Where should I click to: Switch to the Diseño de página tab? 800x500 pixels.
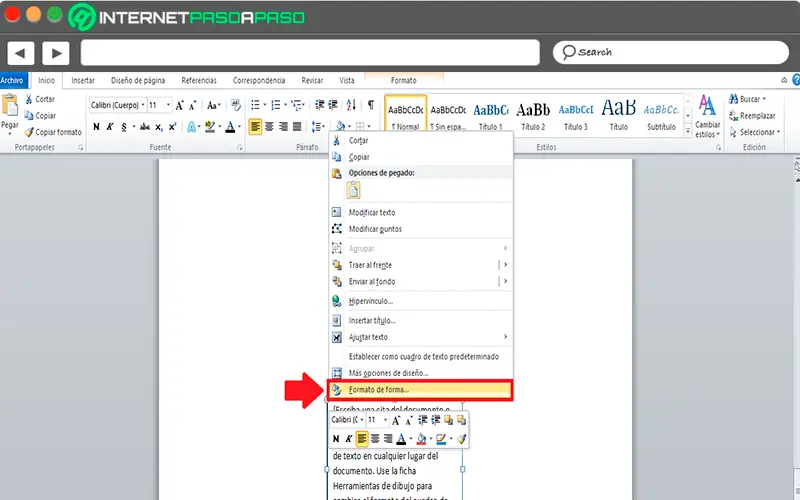(x=138, y=81)
